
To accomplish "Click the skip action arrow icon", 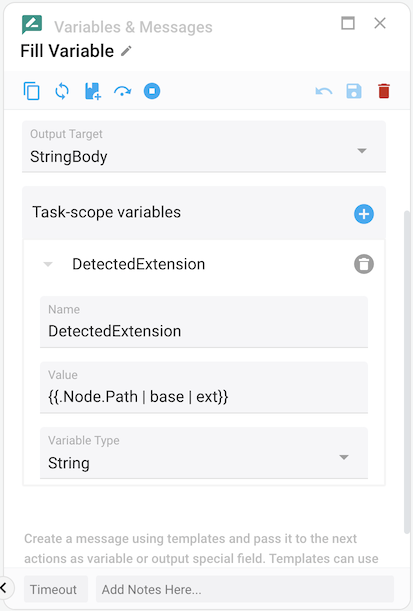I will 122,92.
